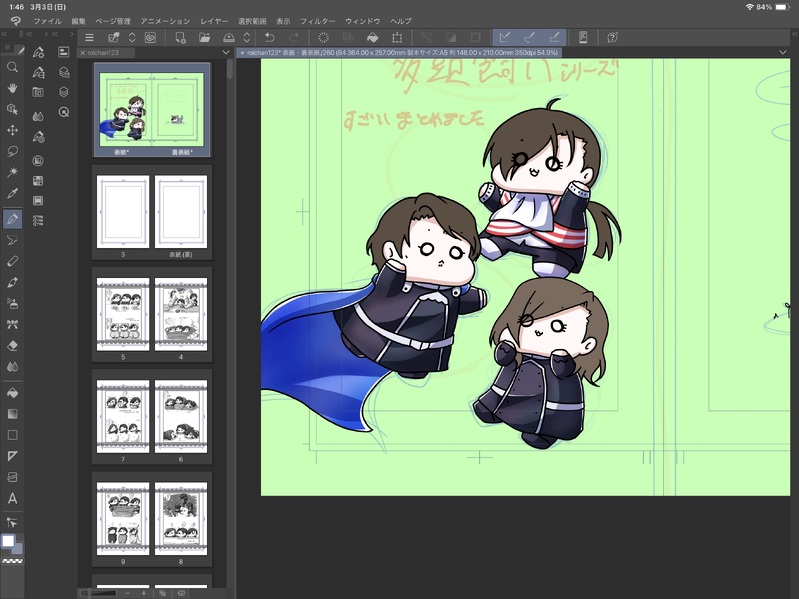
Task: Open the ウィンドウ menu
Action: pos(363,21)
